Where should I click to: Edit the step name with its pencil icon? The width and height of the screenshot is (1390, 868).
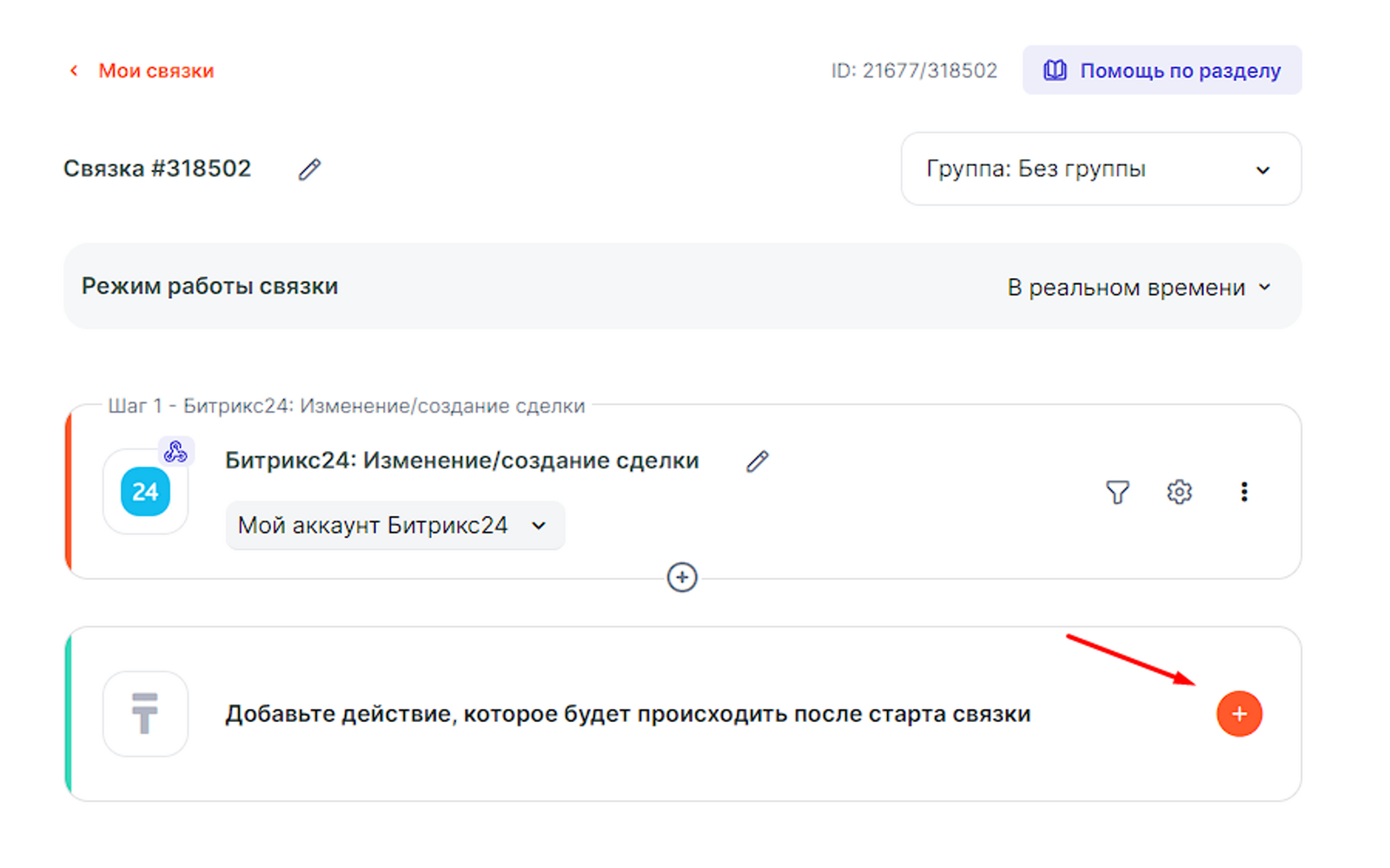pyautogui.click(x=757, y=461)
